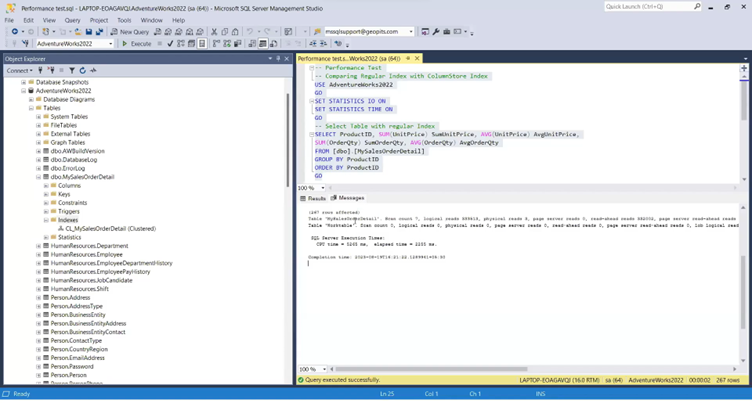752x403 pixels.
Task: Toggle Include Live Query Statistics
Action: click(x=227, y=44)
